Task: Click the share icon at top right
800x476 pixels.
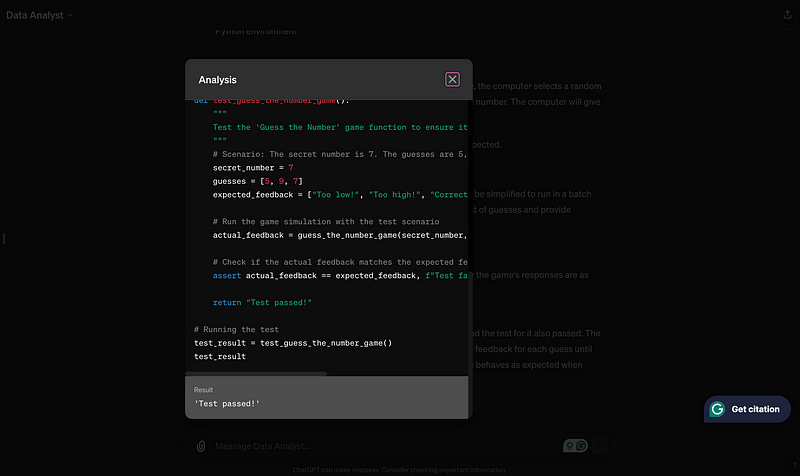Action: 787,15
